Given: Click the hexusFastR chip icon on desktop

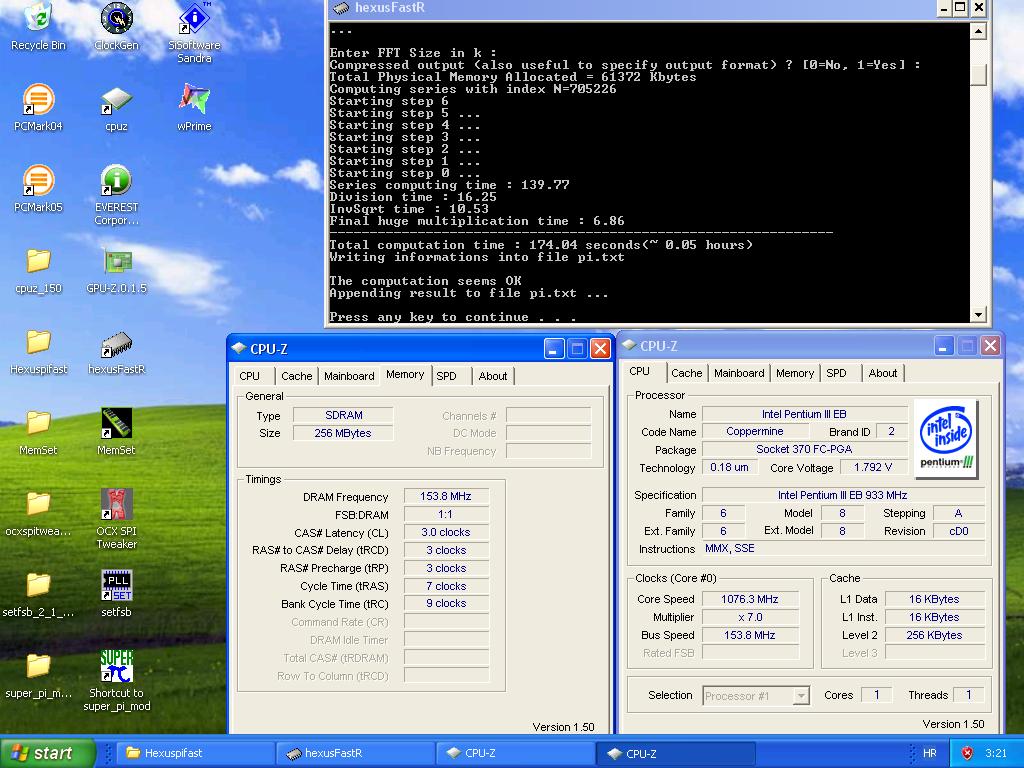Looking at the screenshot, I should click(x=116, y=344).
